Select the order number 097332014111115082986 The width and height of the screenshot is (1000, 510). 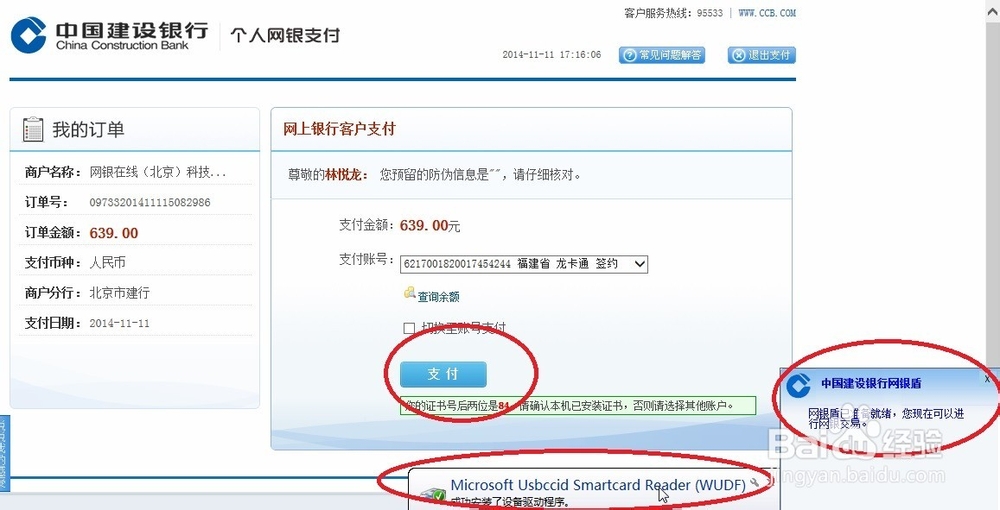[150, 203]
